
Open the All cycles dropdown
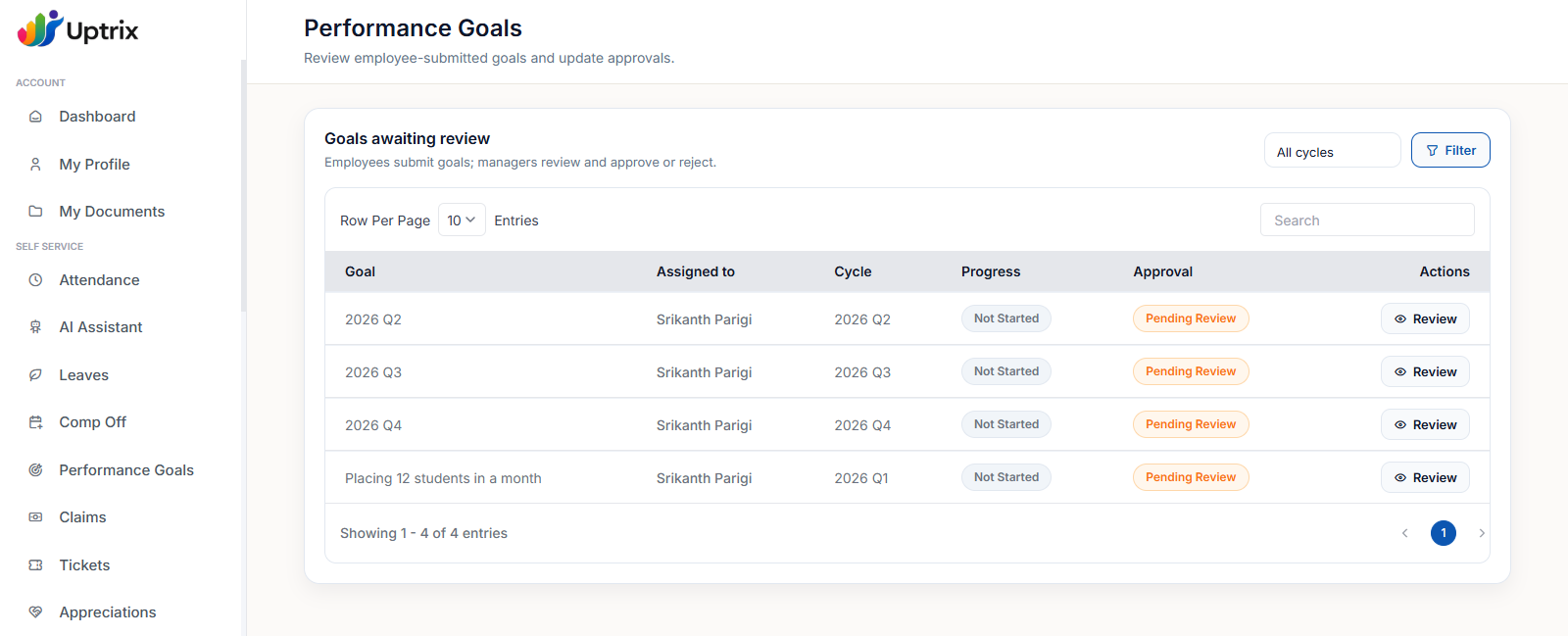[1331, 151]
